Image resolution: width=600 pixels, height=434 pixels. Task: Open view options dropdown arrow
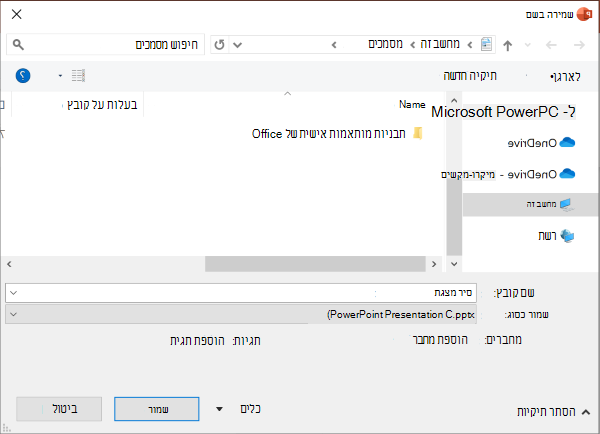tap(60, 76)
